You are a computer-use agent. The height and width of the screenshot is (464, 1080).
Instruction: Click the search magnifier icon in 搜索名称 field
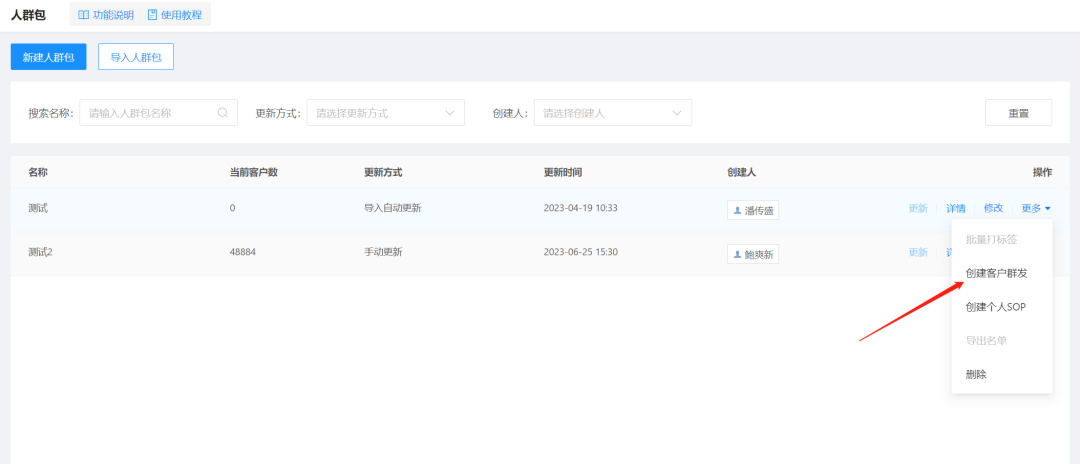[x=222, y=113]
